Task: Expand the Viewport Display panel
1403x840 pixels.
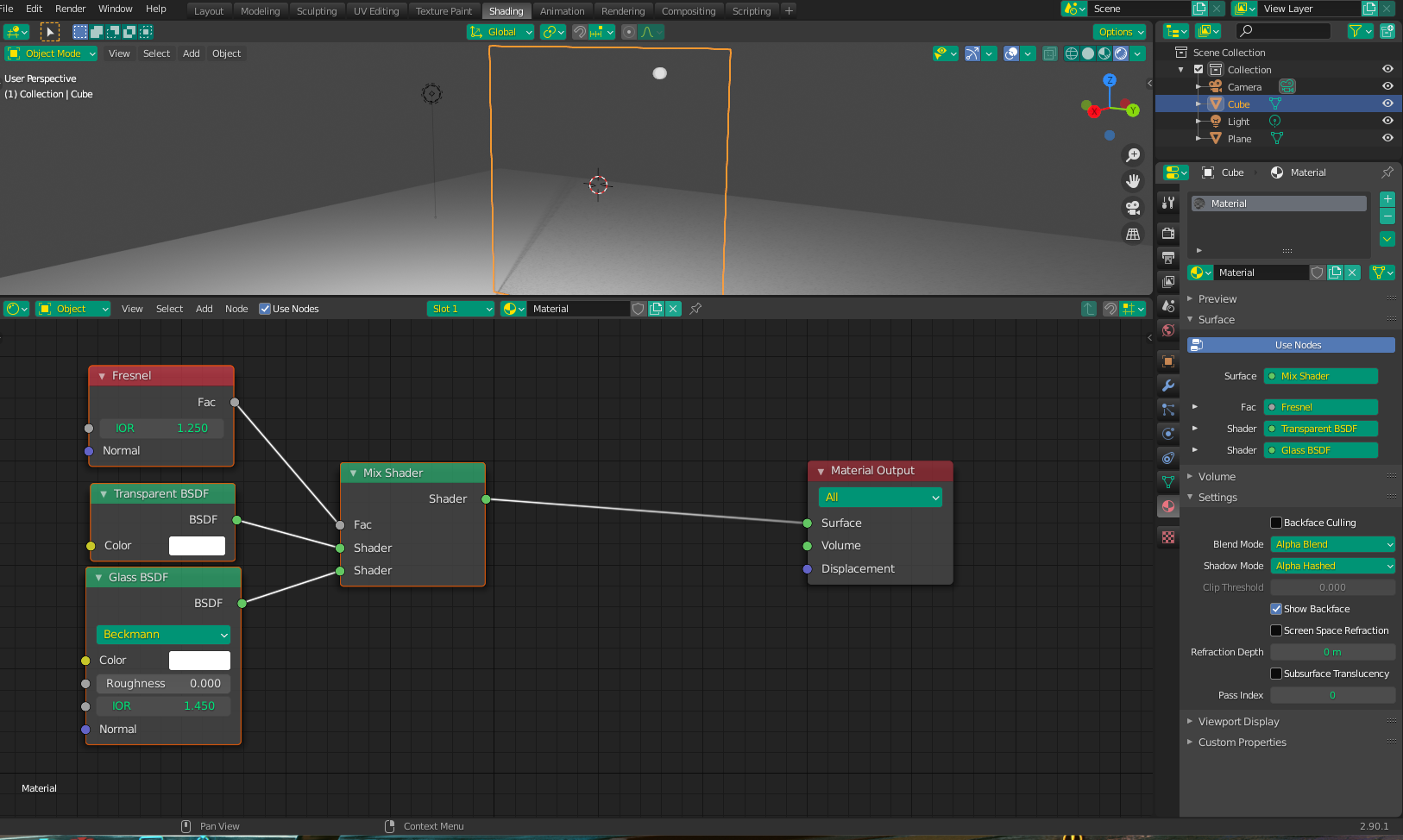Action: 1238,722
